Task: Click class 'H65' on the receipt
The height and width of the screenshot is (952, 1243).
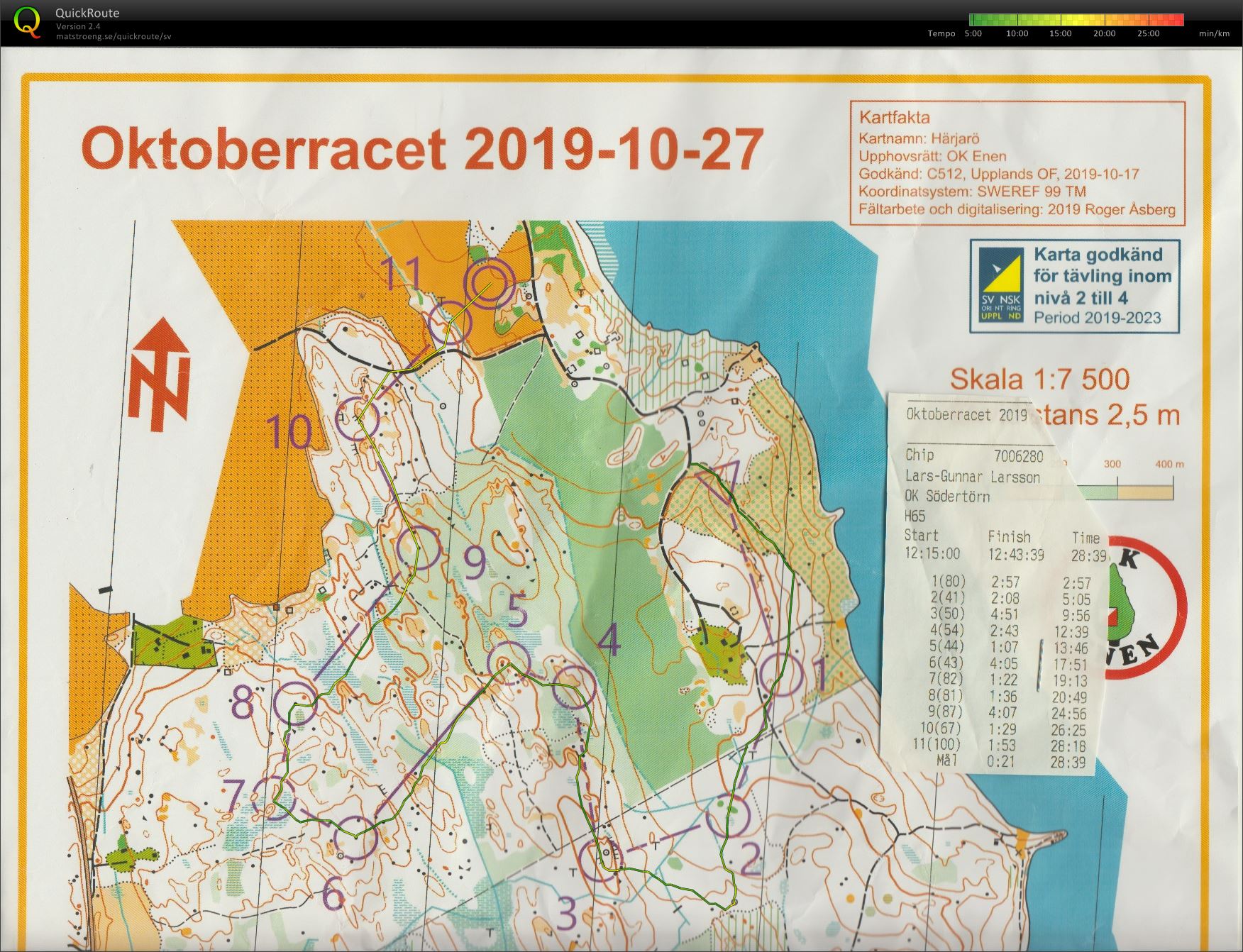Action: point(915,516)
